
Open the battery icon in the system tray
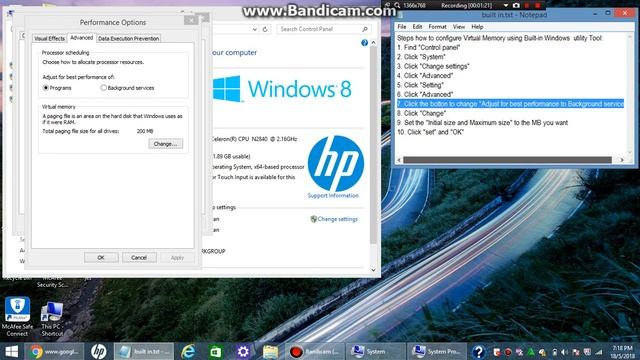pyautogui.click(x=554, y=352)
